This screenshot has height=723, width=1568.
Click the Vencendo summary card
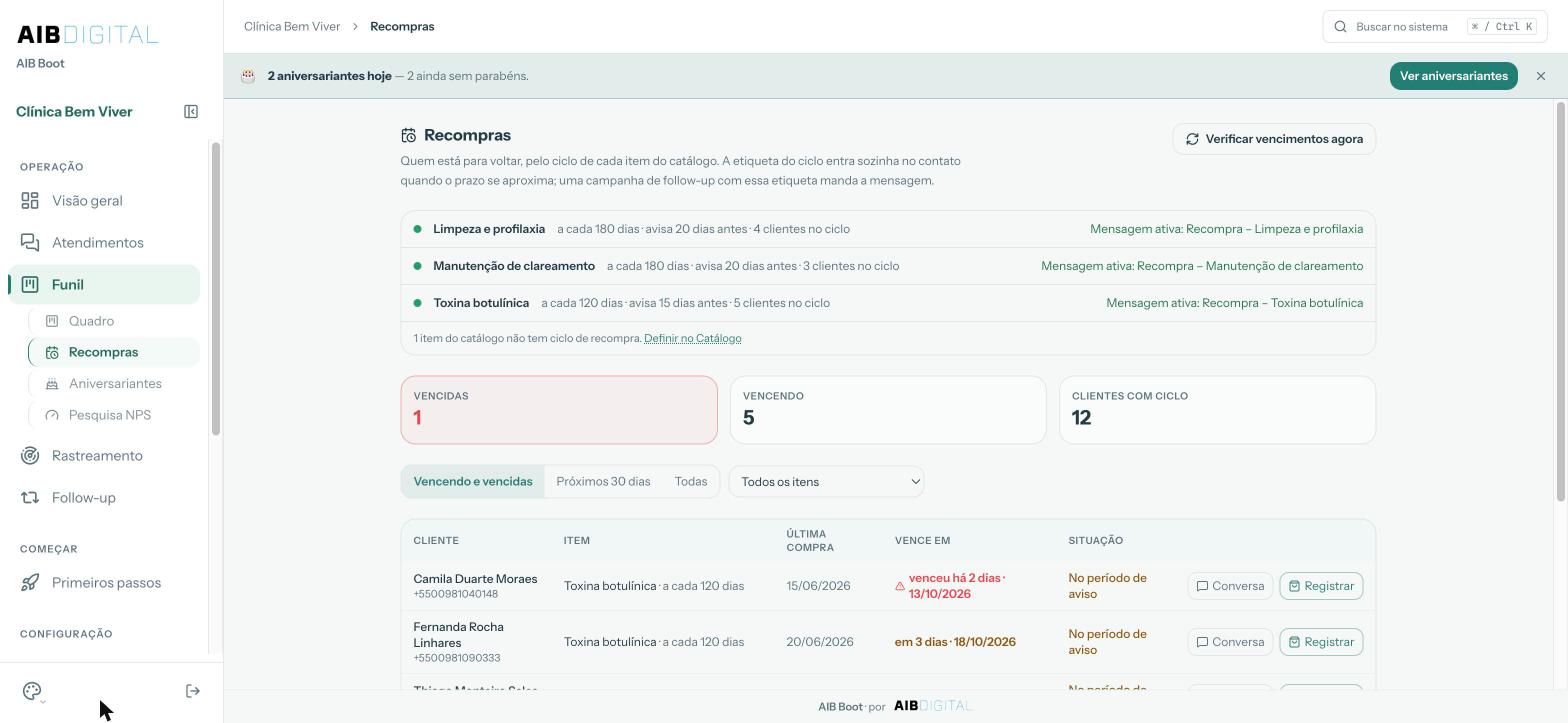tap(888, 410)
